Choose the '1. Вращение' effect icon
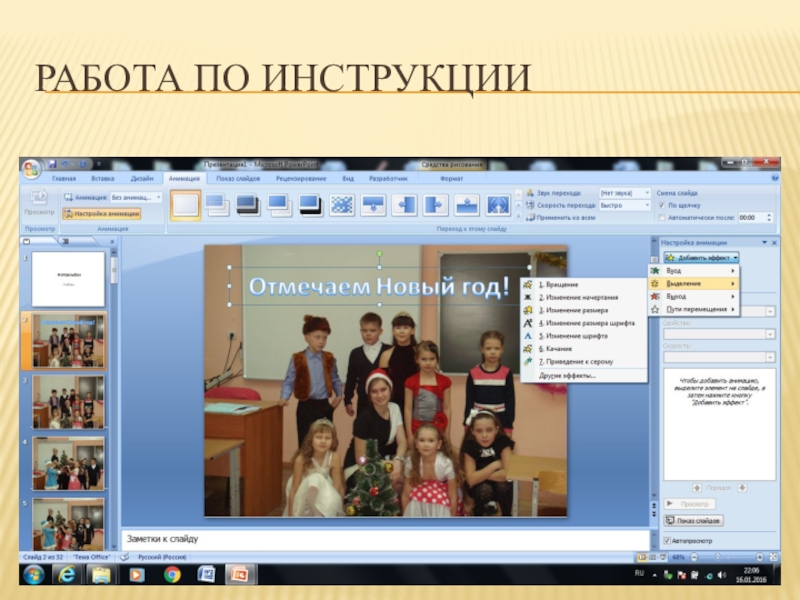 pos(528,285)
